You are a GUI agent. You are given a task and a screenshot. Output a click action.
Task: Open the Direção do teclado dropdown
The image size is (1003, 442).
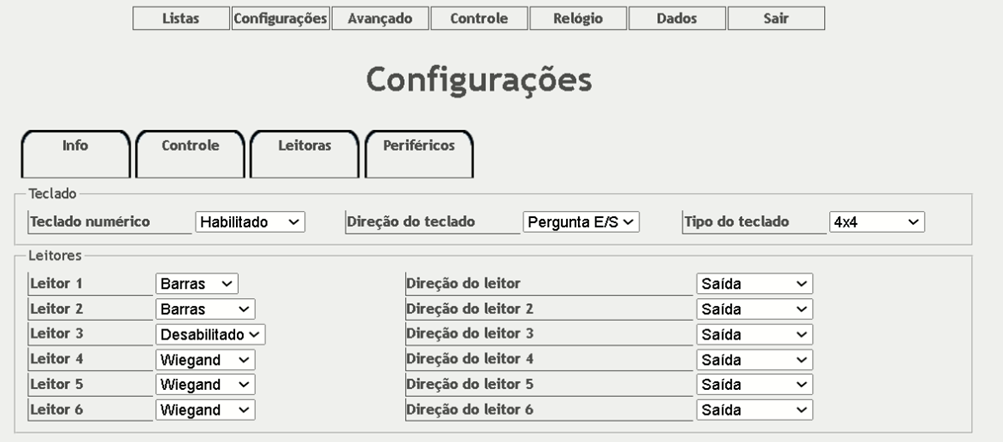coord(581,222)
